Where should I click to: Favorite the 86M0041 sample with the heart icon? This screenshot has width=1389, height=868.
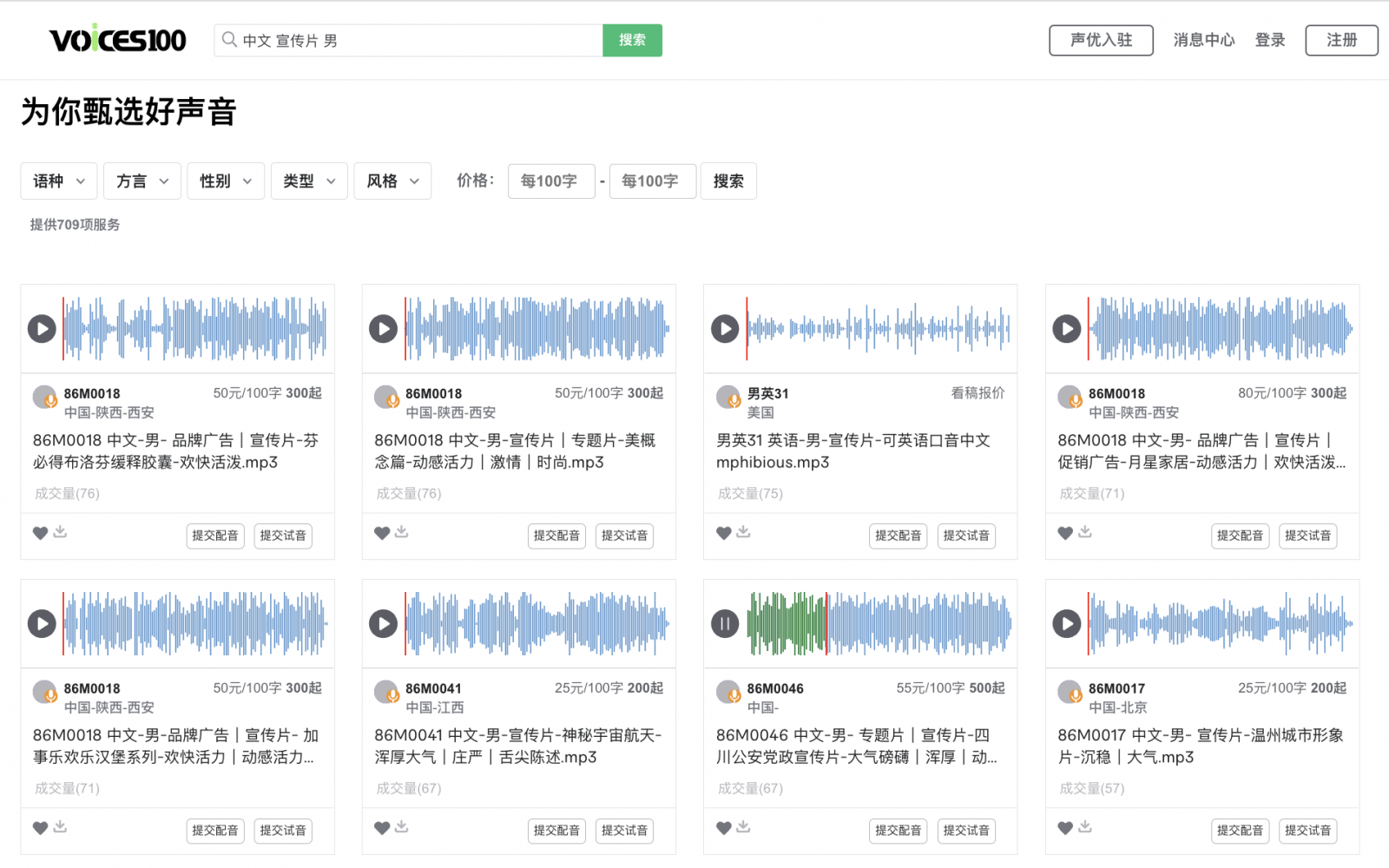pos(382,828)
